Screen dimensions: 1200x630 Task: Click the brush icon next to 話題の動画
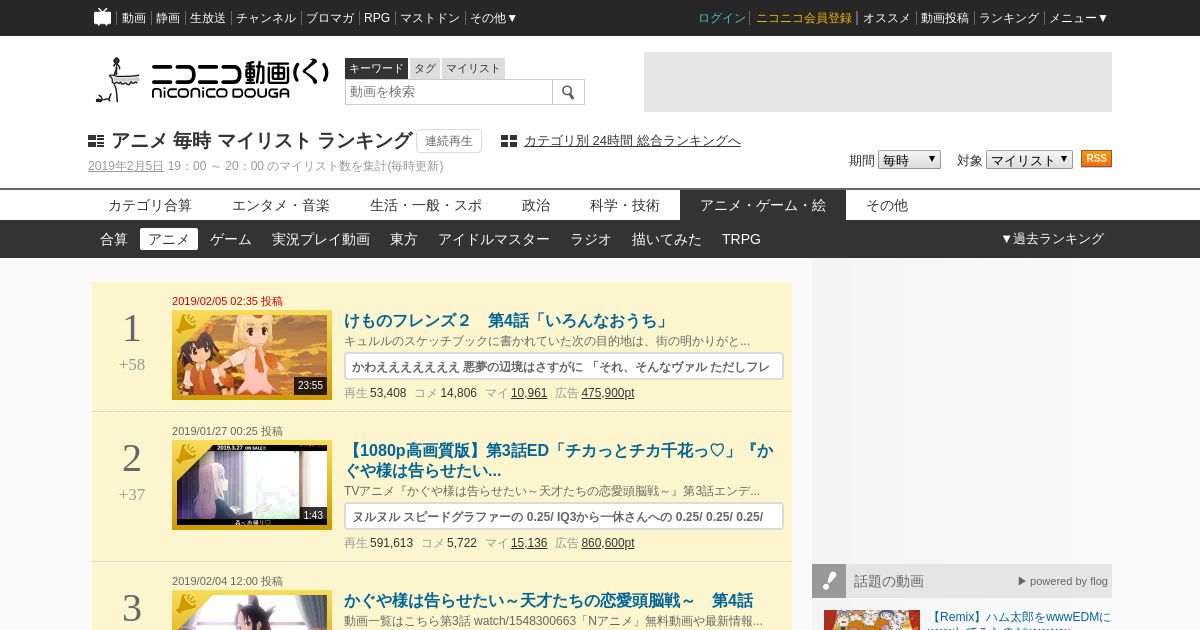[x=829, y=581]
